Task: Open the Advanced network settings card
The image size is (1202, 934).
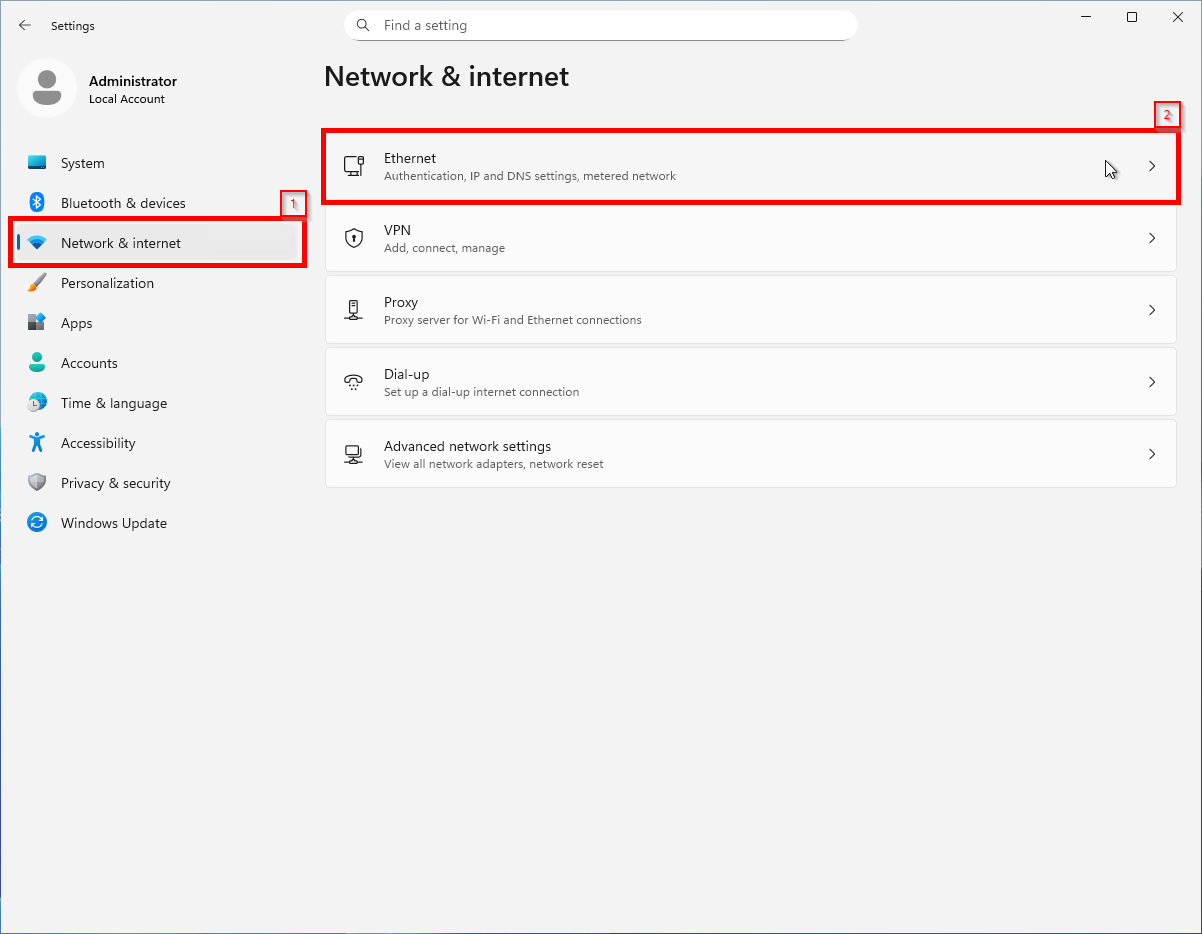Action: (751, 454)
